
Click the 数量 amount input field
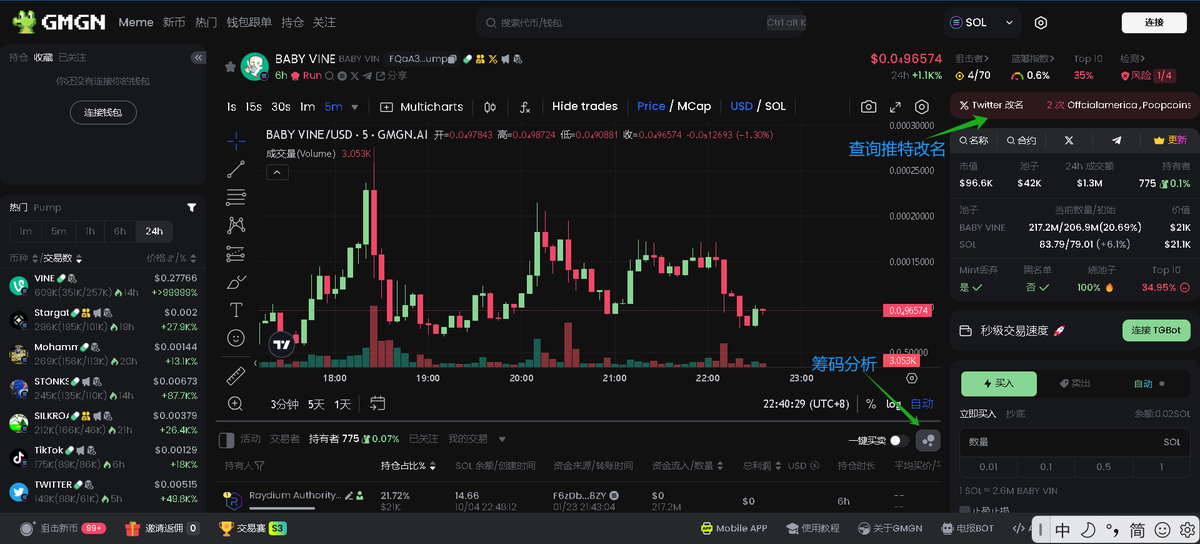(1075, 441)
